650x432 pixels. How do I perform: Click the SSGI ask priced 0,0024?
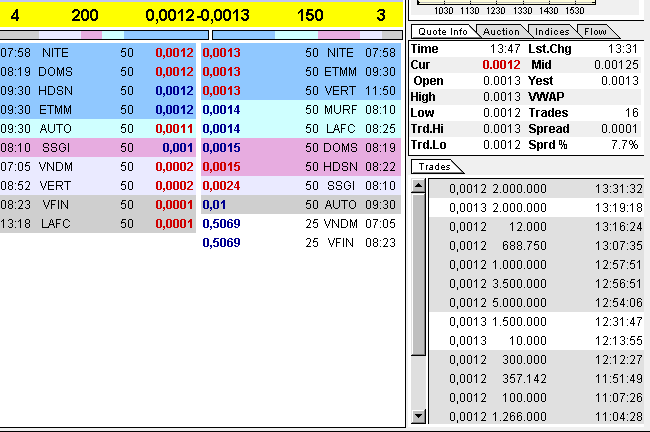pyautogui.click(x=300, y=185)
